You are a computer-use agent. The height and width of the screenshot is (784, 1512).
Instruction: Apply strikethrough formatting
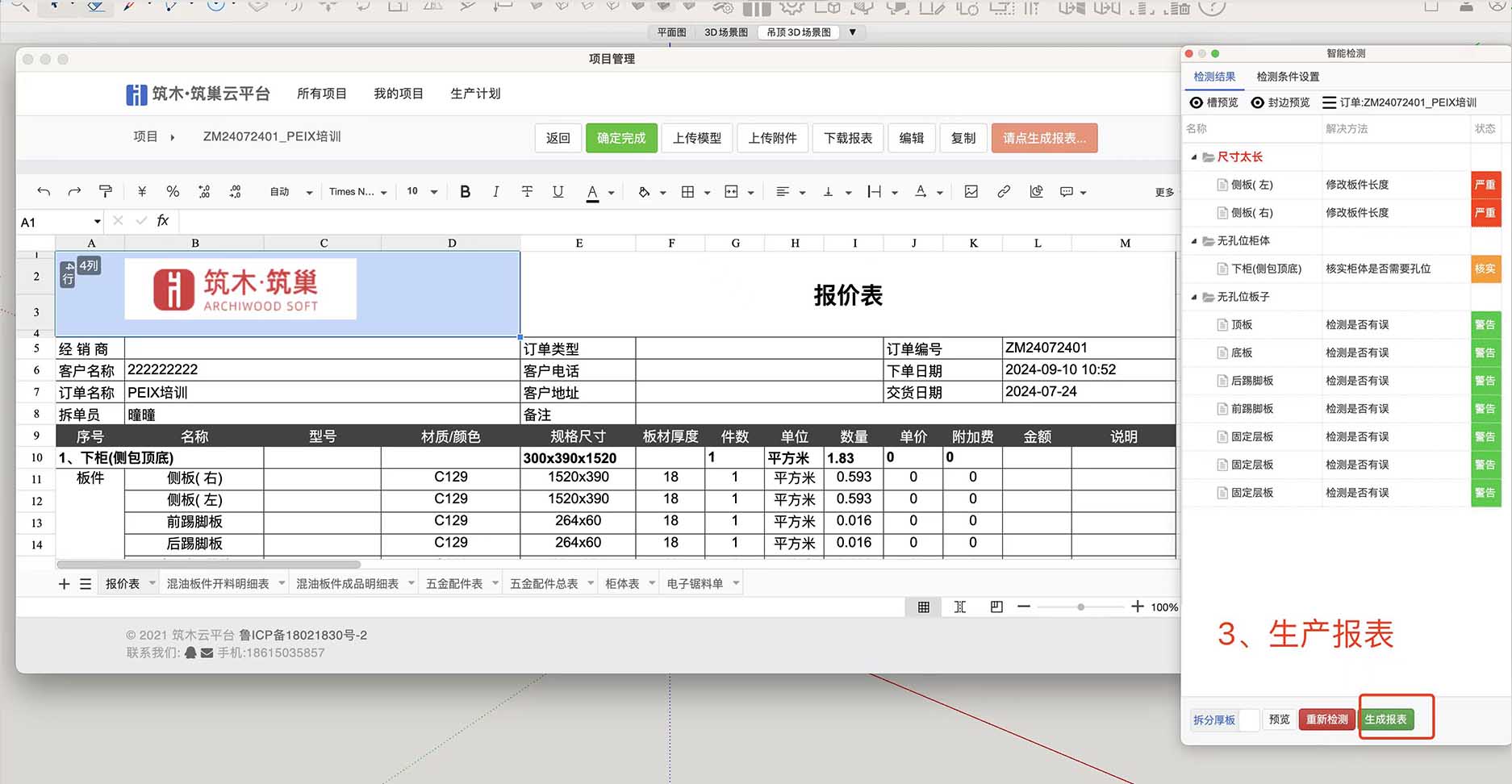(x=527, y=192)
